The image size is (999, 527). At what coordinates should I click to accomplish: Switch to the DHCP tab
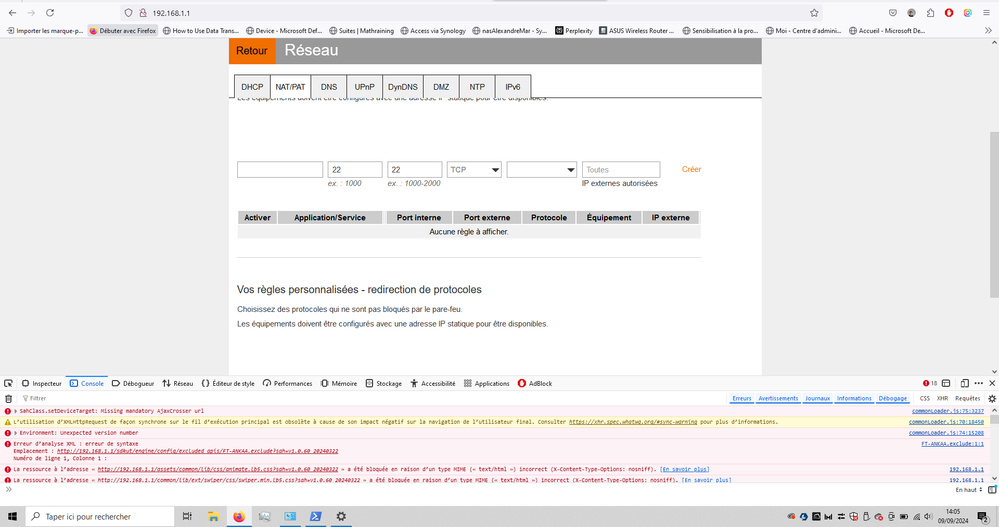click(251, 87)
